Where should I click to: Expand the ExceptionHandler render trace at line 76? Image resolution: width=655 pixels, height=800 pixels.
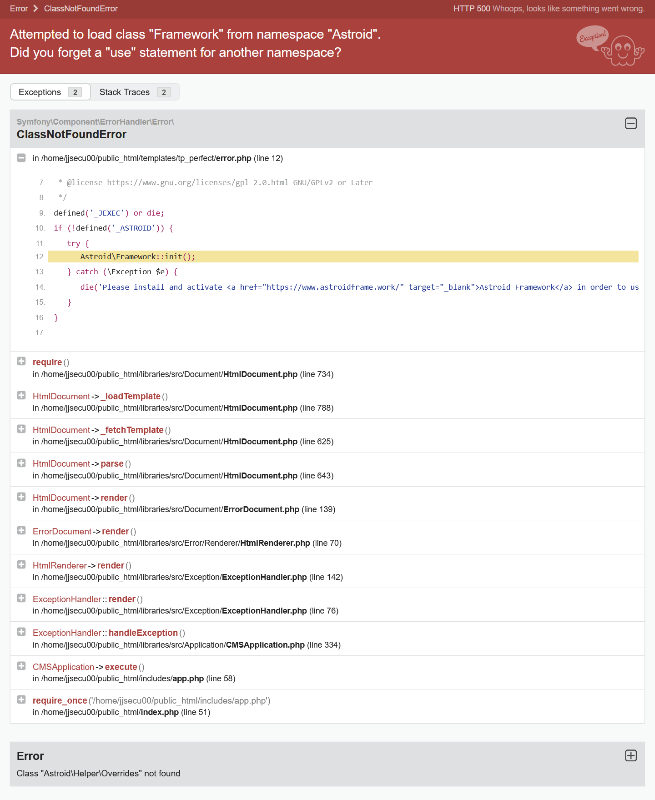pyautogui.click(x=21, y=598)
